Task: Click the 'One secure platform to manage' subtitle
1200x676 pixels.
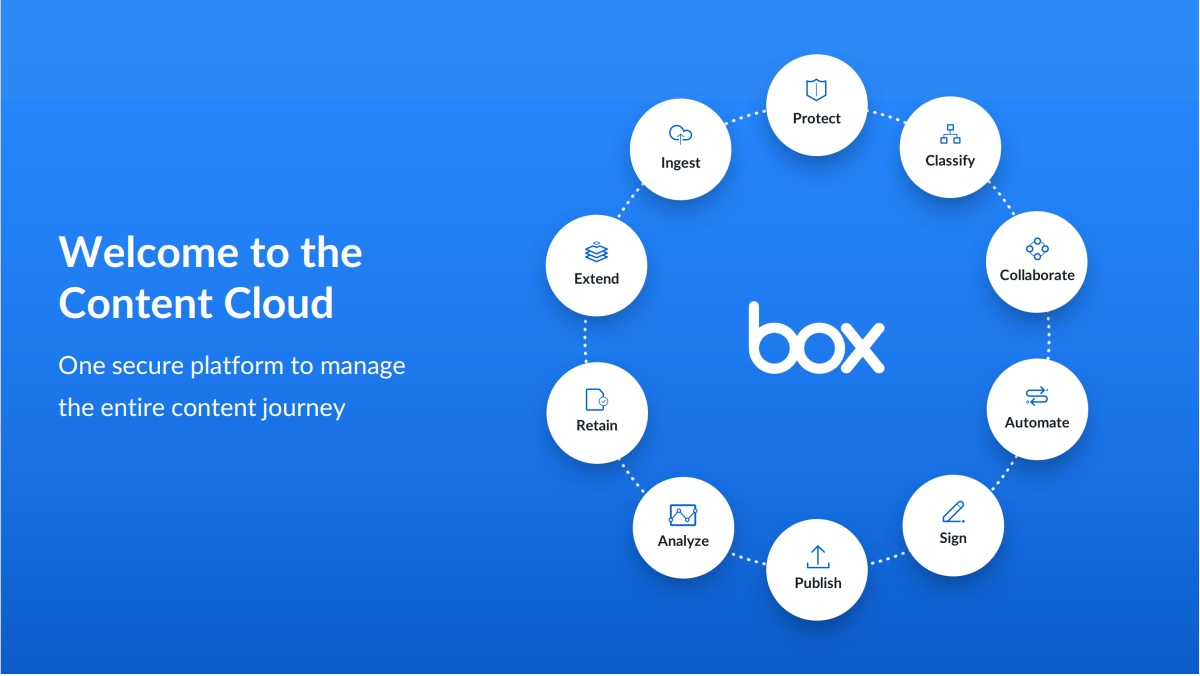Action: click(232, 366)
